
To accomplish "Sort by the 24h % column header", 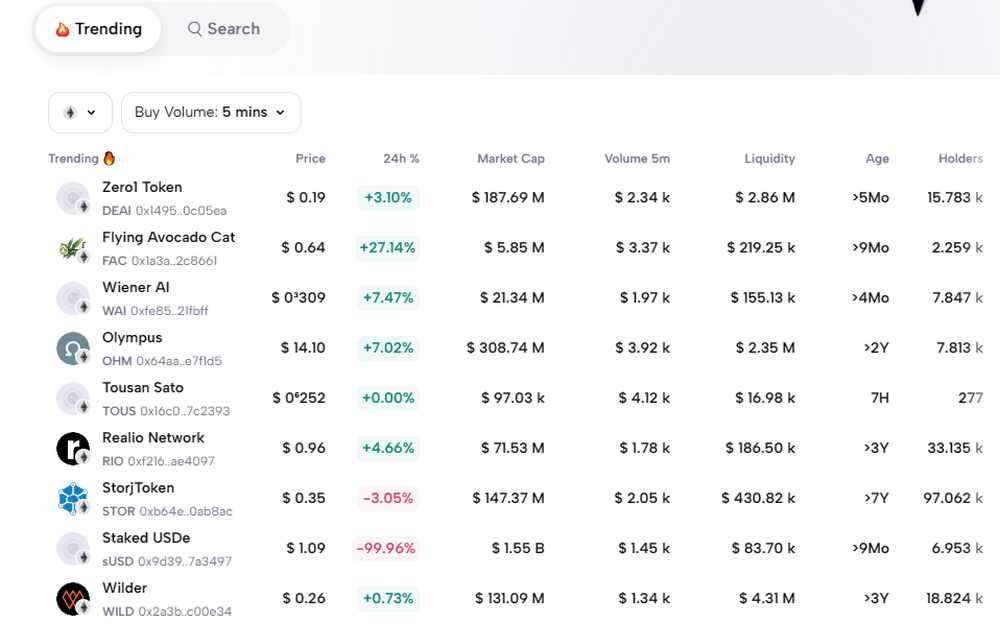I will (x=401, y=159).
